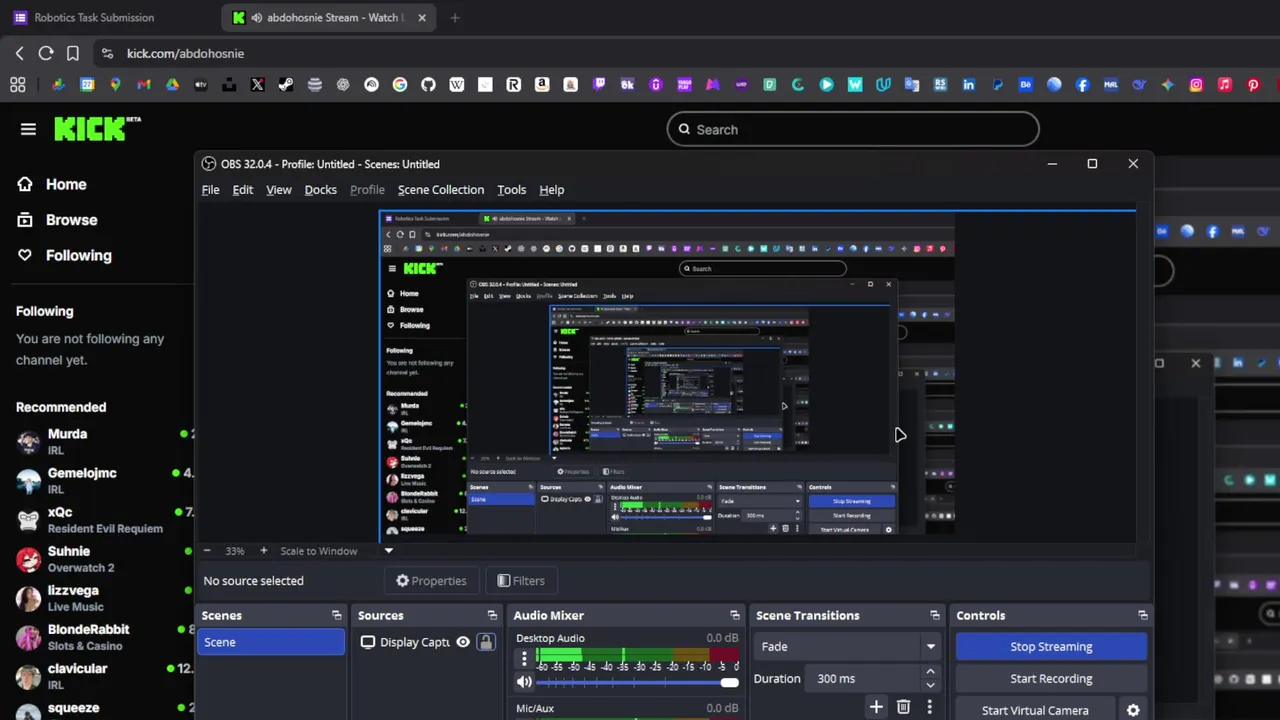Image resolution: width=1280 pixels, height=720 pixels.
Task: Open the Kick hamburger menu
Action: coord(28,129)
